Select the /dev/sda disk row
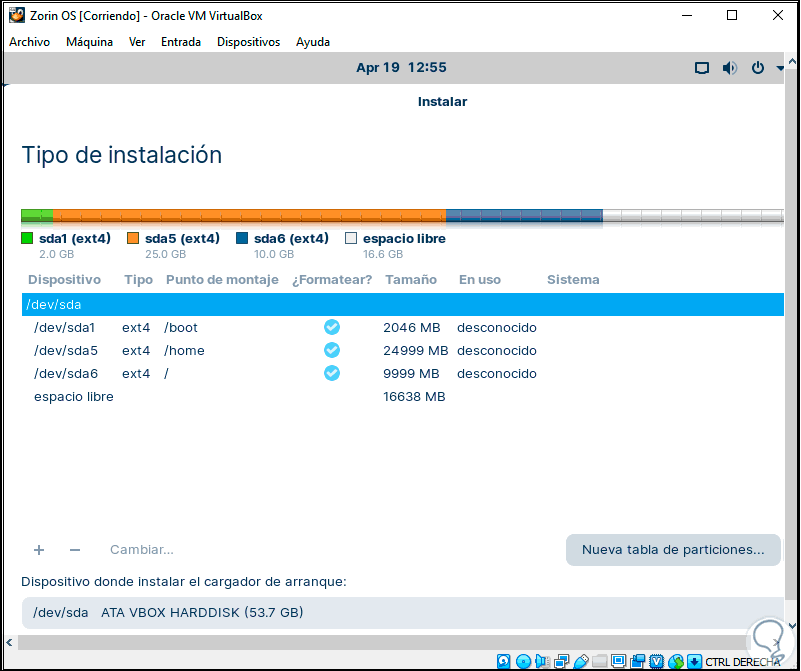Image resolution: width=801 pixels, height=671 pixels. (x=403, y=304)
